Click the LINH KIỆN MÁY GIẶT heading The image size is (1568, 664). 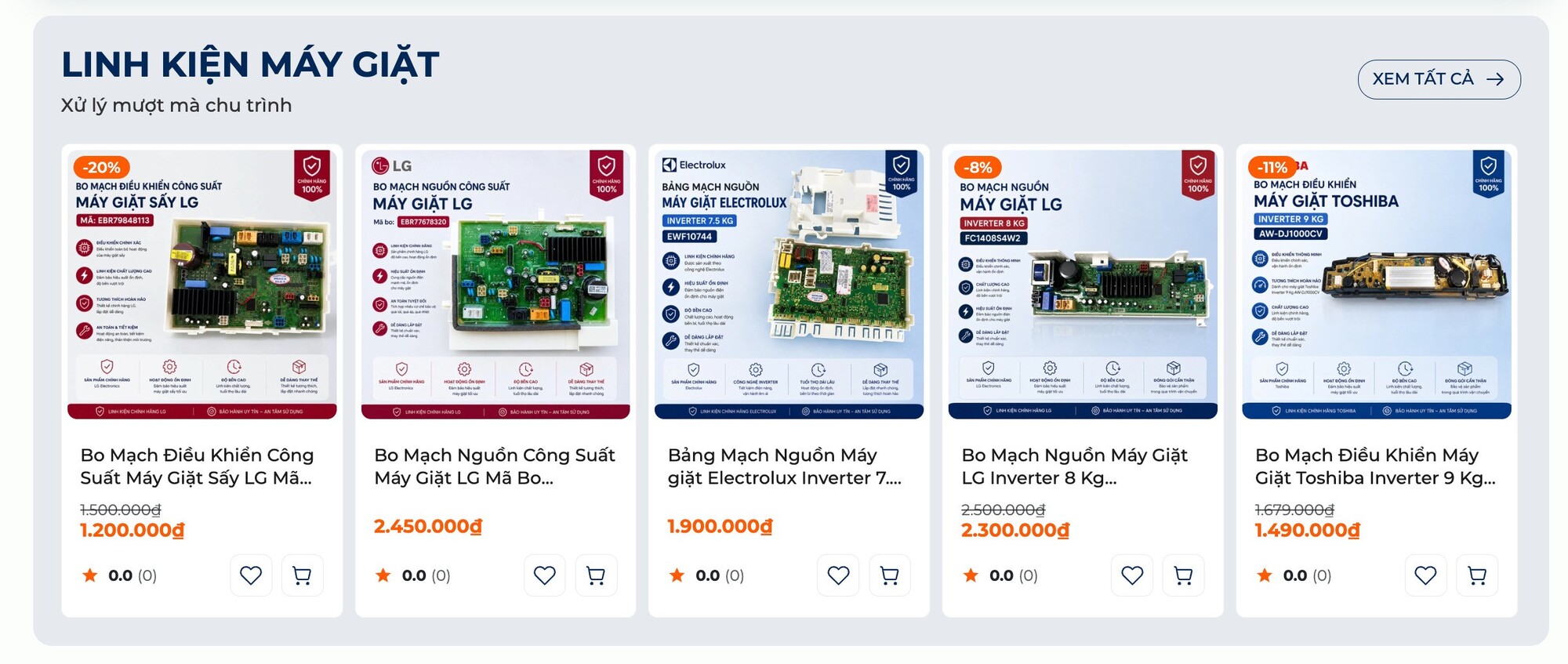click(x=250, y=65)
